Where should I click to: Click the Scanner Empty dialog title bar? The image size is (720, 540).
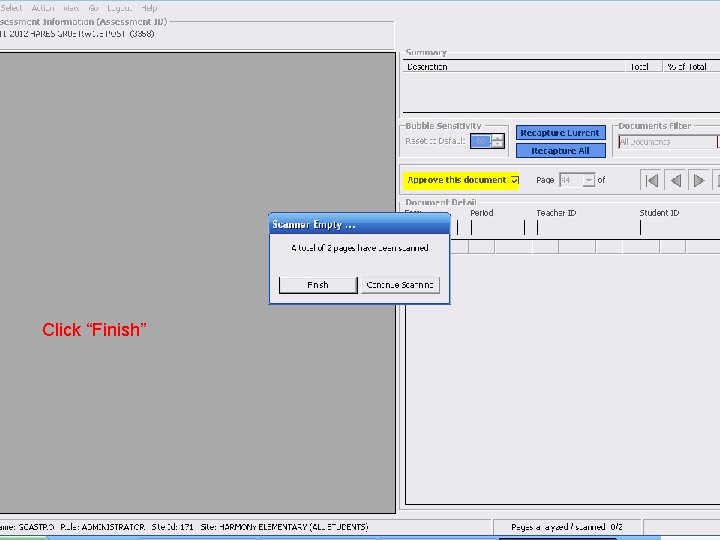359,224
